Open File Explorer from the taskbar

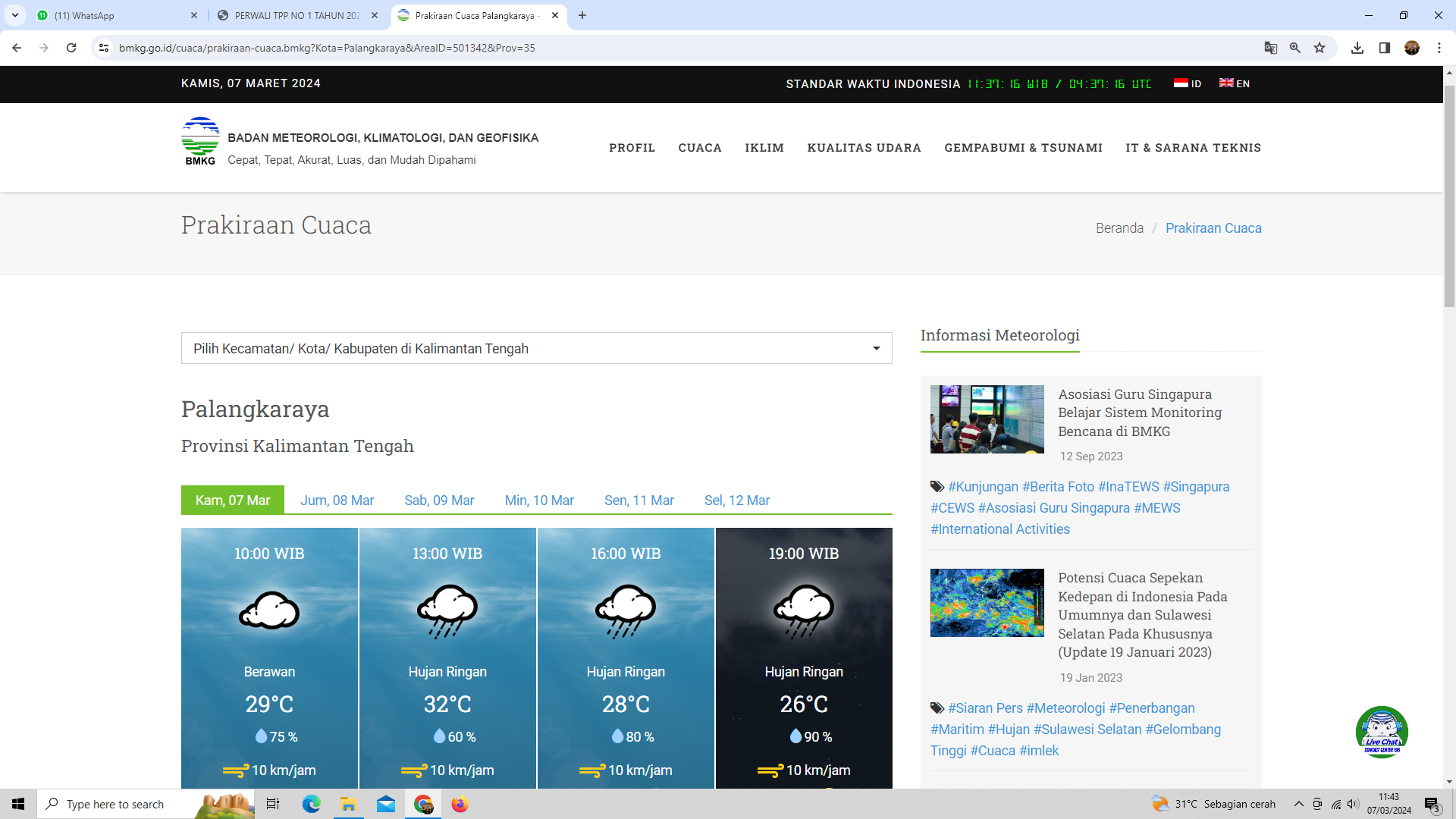[349, 804]
